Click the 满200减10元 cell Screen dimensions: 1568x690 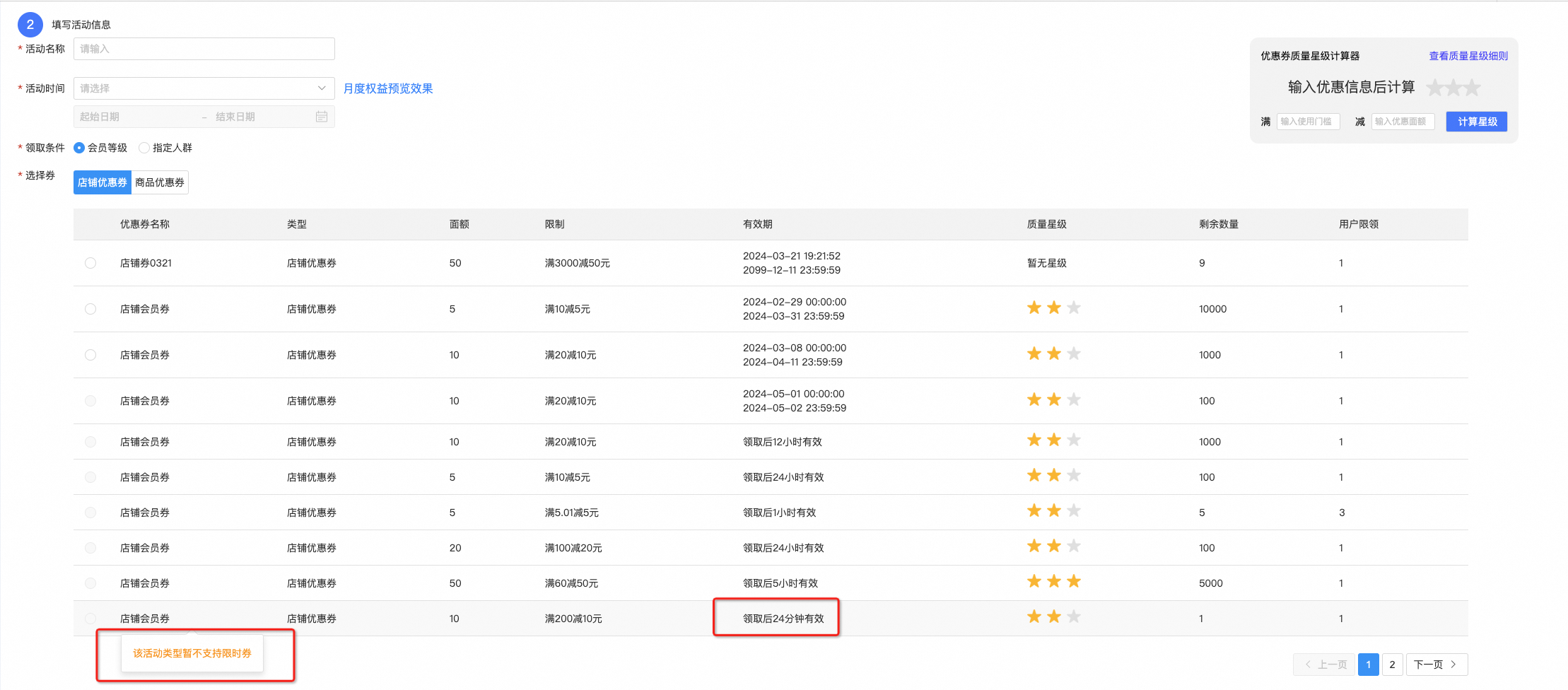tap(573, 619)
